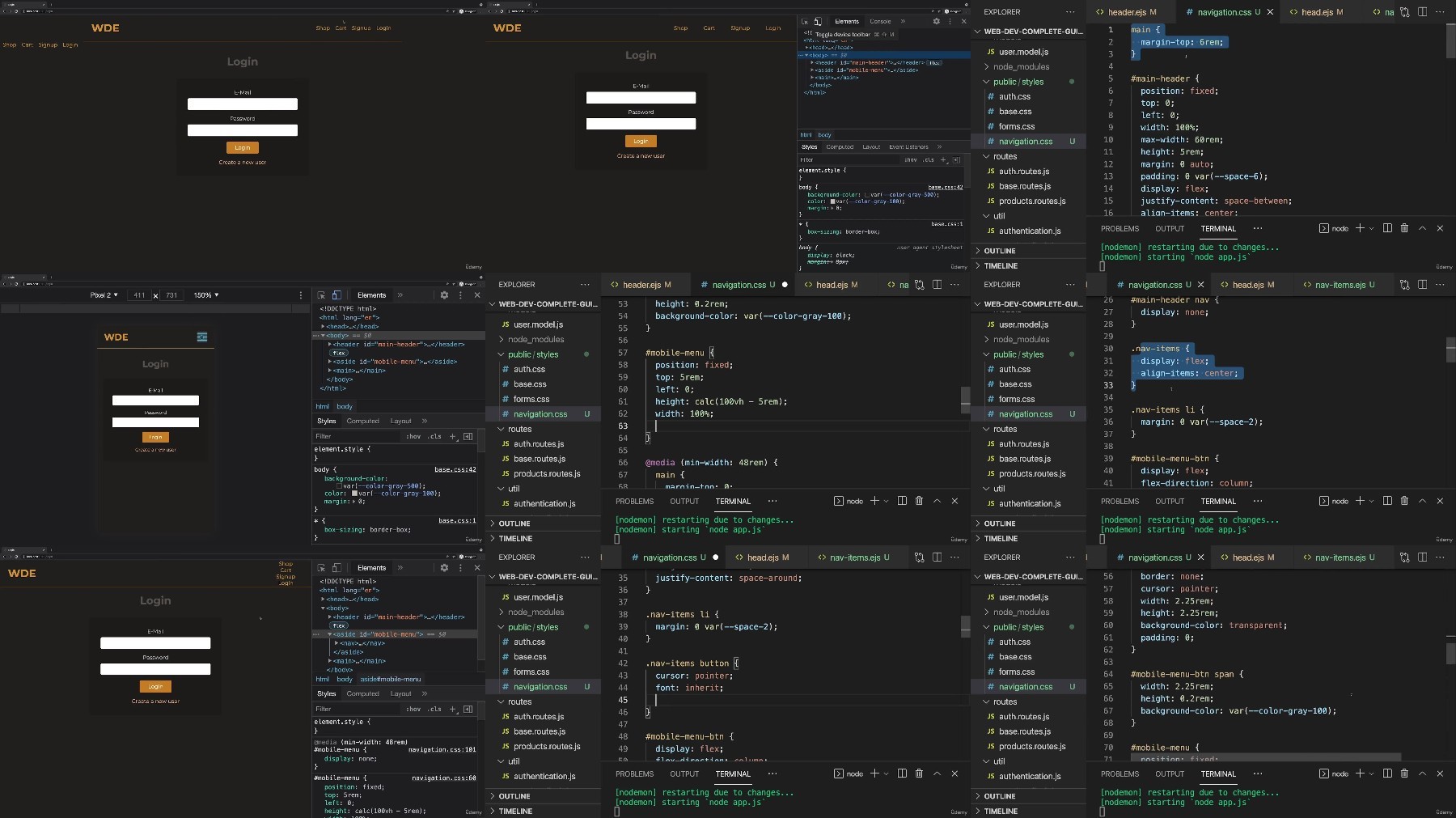Click the inspect element icon in the Pixel 2 DevTools panel
The image size is (1456, 818).
(321, 295)
